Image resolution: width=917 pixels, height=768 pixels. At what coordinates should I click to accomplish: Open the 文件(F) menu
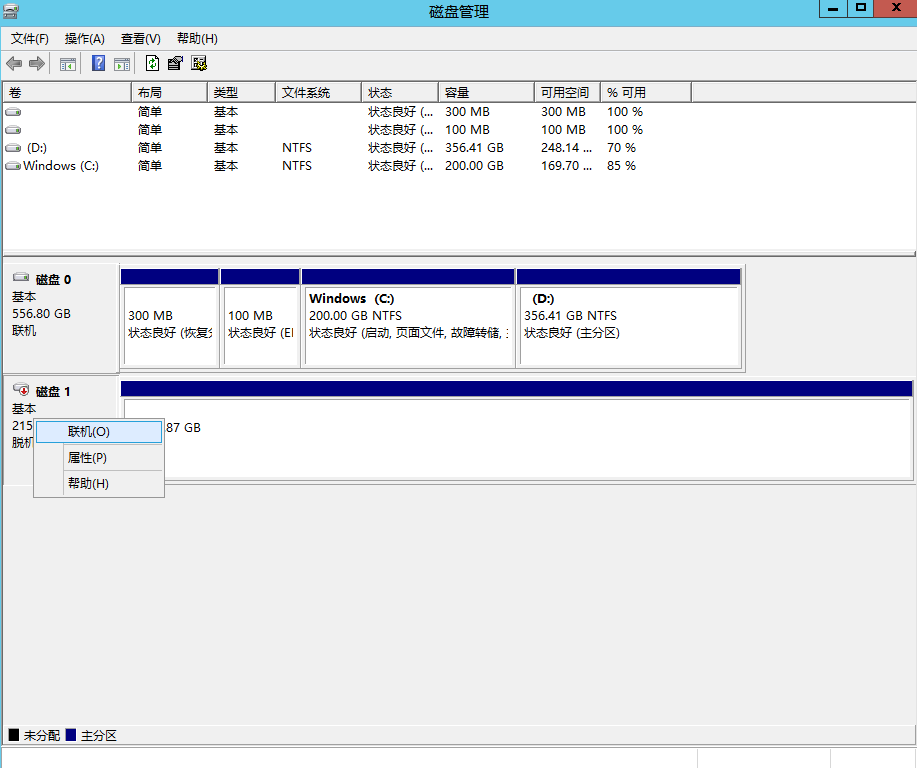[30, 38]
